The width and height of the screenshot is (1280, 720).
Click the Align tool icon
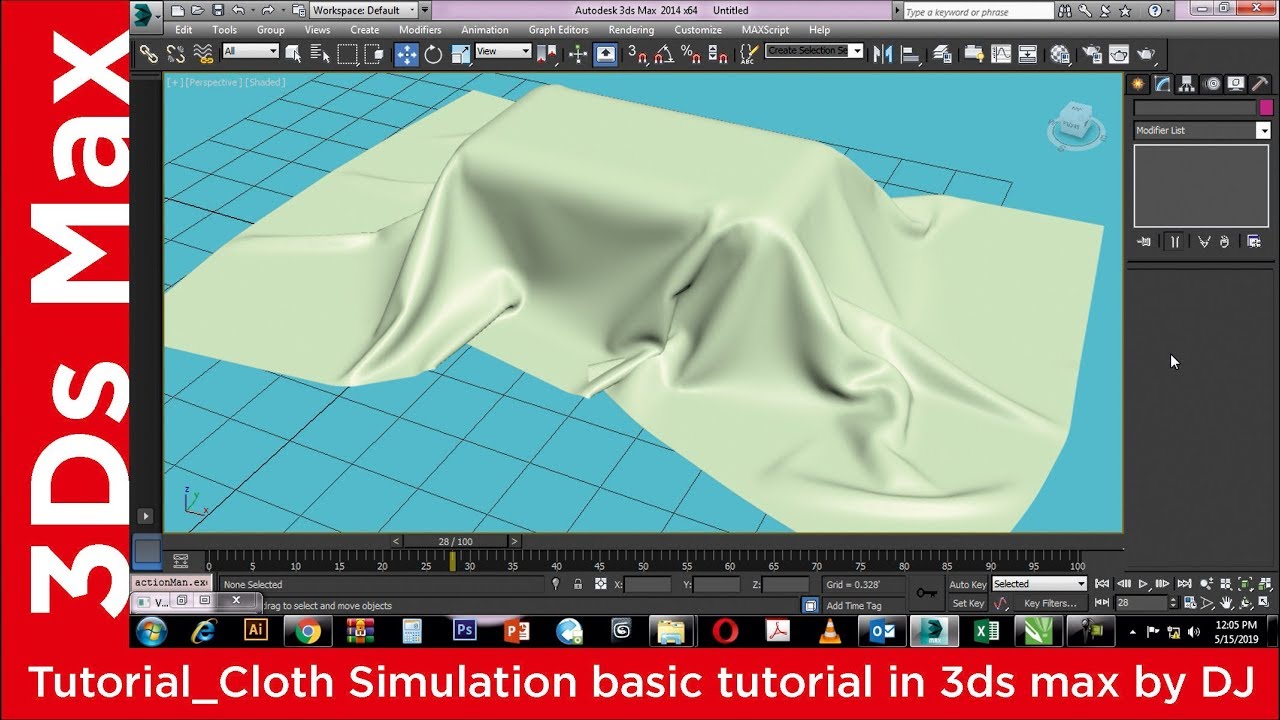coord(911,54)
